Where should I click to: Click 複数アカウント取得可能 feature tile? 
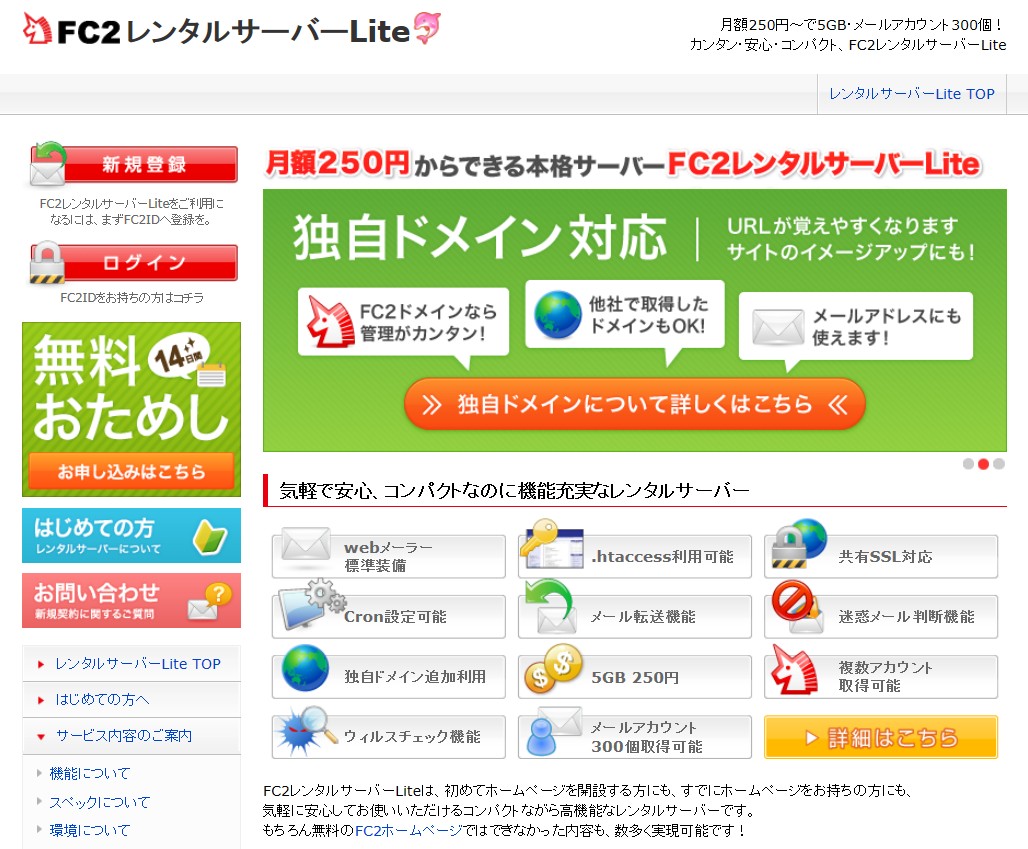pyautogui.click(x=881, y=677)
